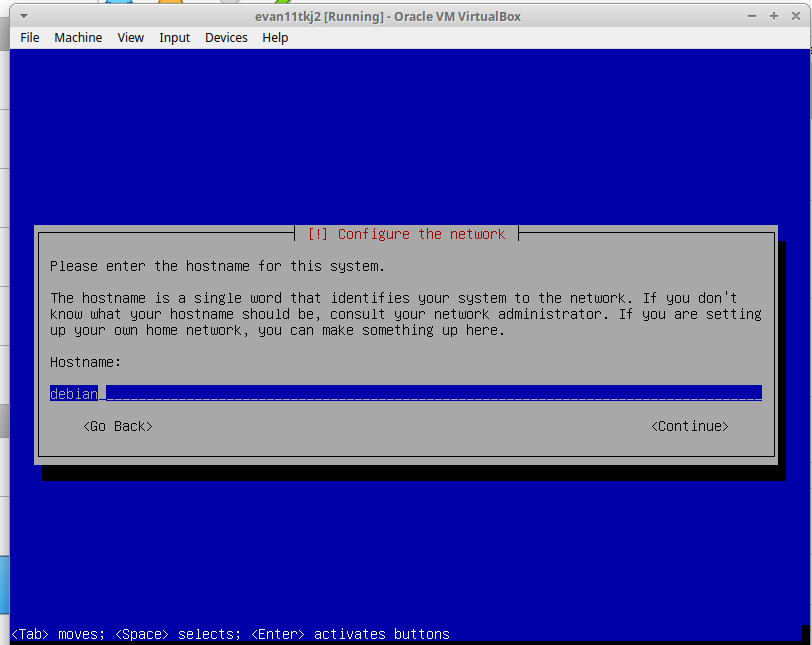Click 'Please enter the hostname' text

(x=217, y=266)
